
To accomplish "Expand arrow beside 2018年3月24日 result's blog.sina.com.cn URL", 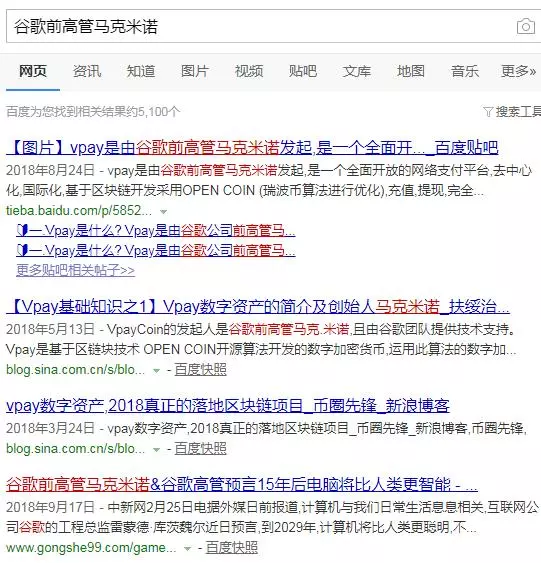I will [x=157, y=450].
